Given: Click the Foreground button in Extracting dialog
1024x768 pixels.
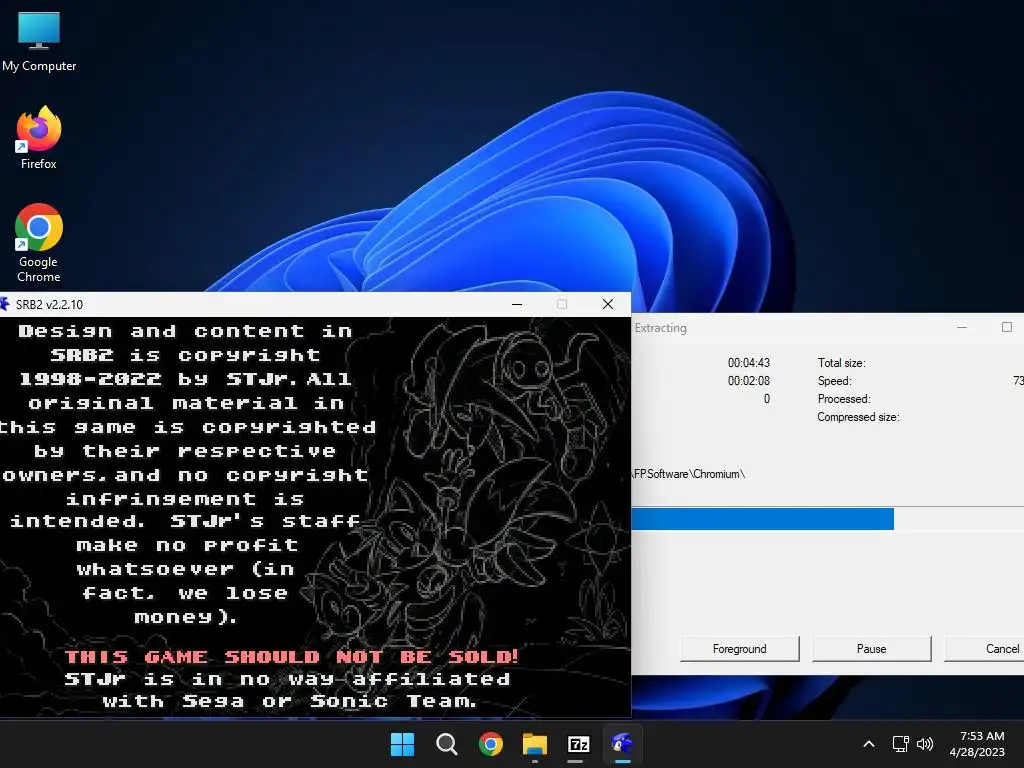Looking at the screenshot, I should [x=739, y=648].
